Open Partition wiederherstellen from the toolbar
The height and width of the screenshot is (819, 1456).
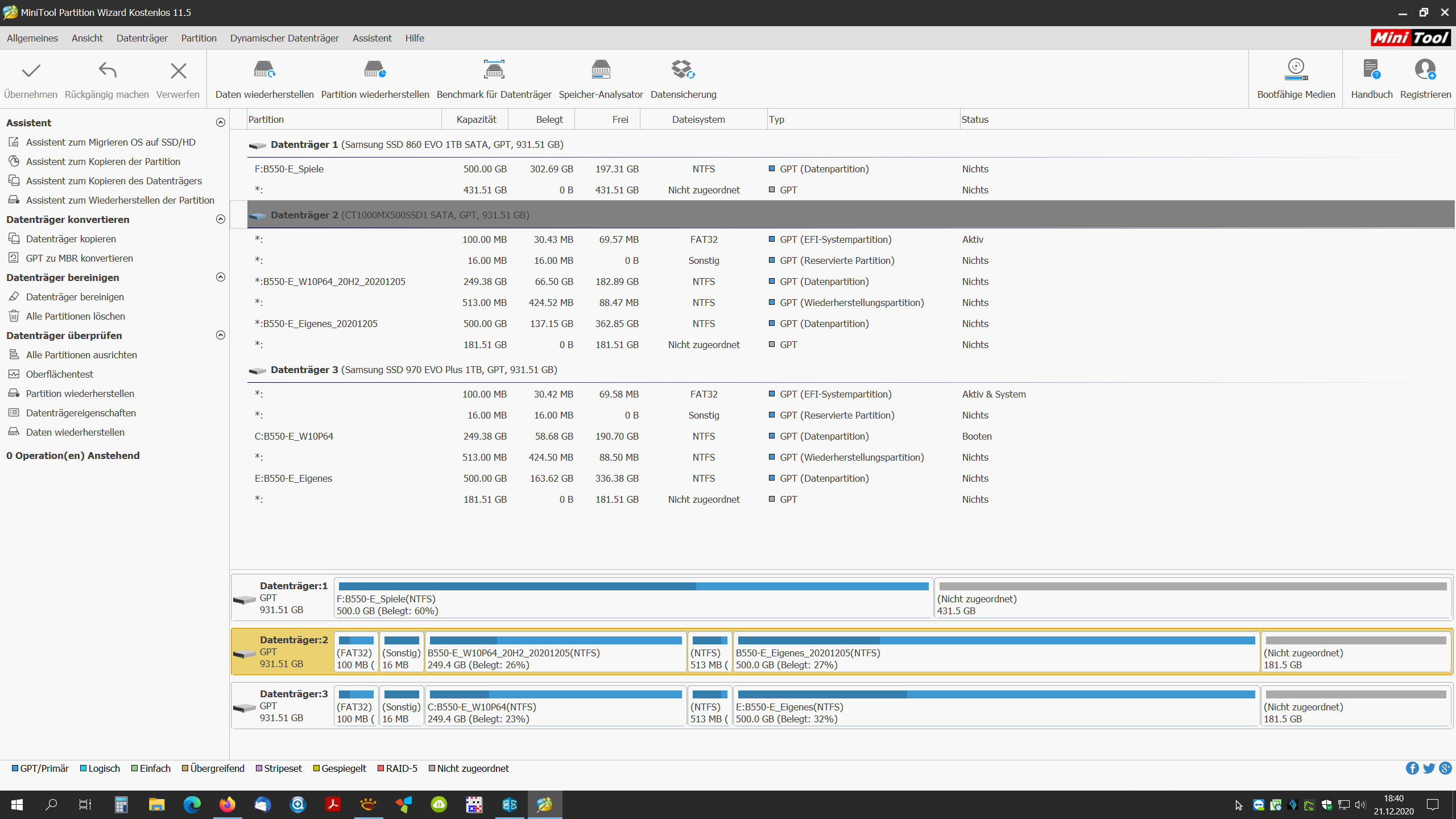click(375, 70)
